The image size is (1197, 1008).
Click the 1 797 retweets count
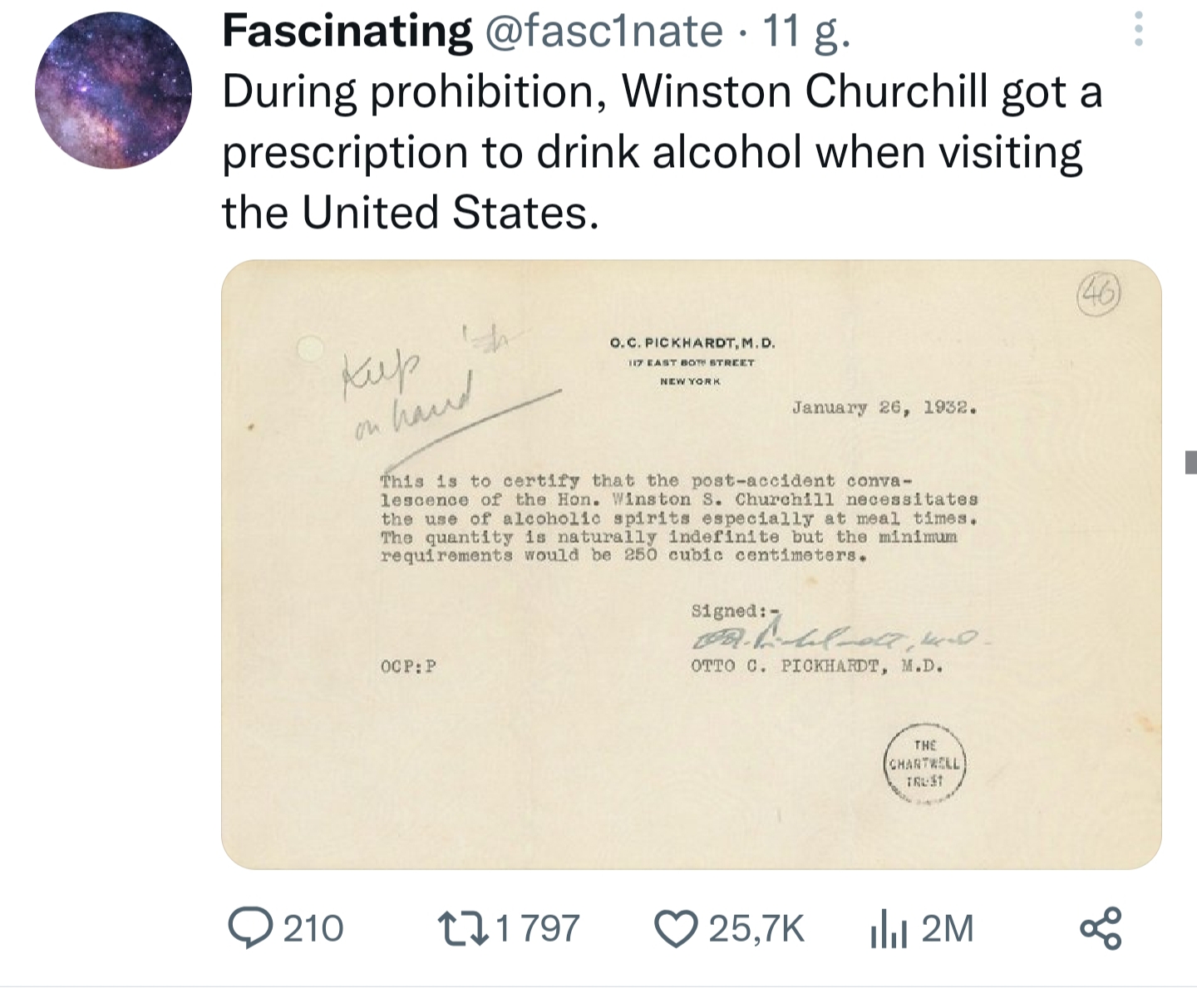(x=538, y=928)
